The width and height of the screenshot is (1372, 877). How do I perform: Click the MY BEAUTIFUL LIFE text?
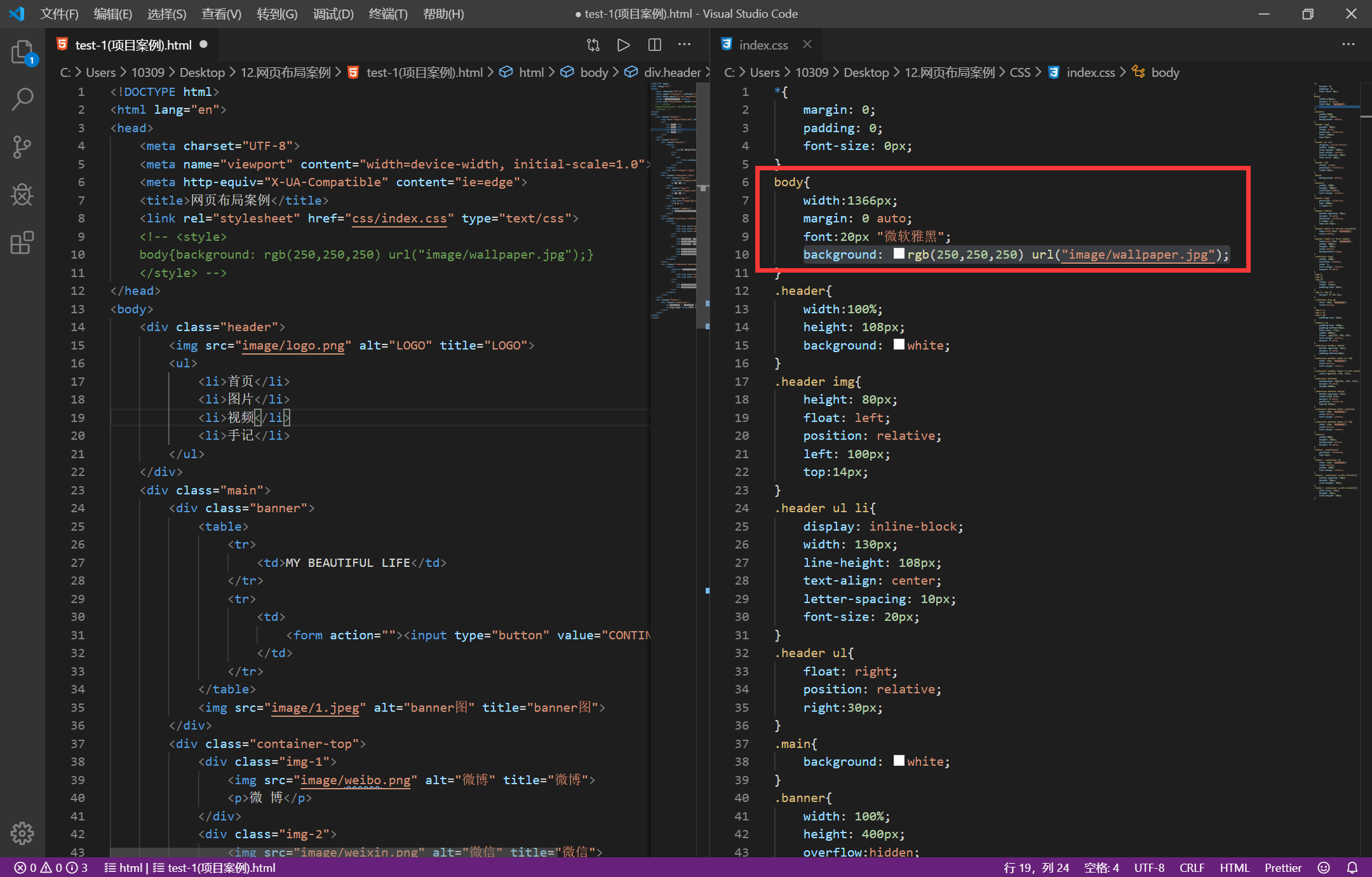(348, 562)
